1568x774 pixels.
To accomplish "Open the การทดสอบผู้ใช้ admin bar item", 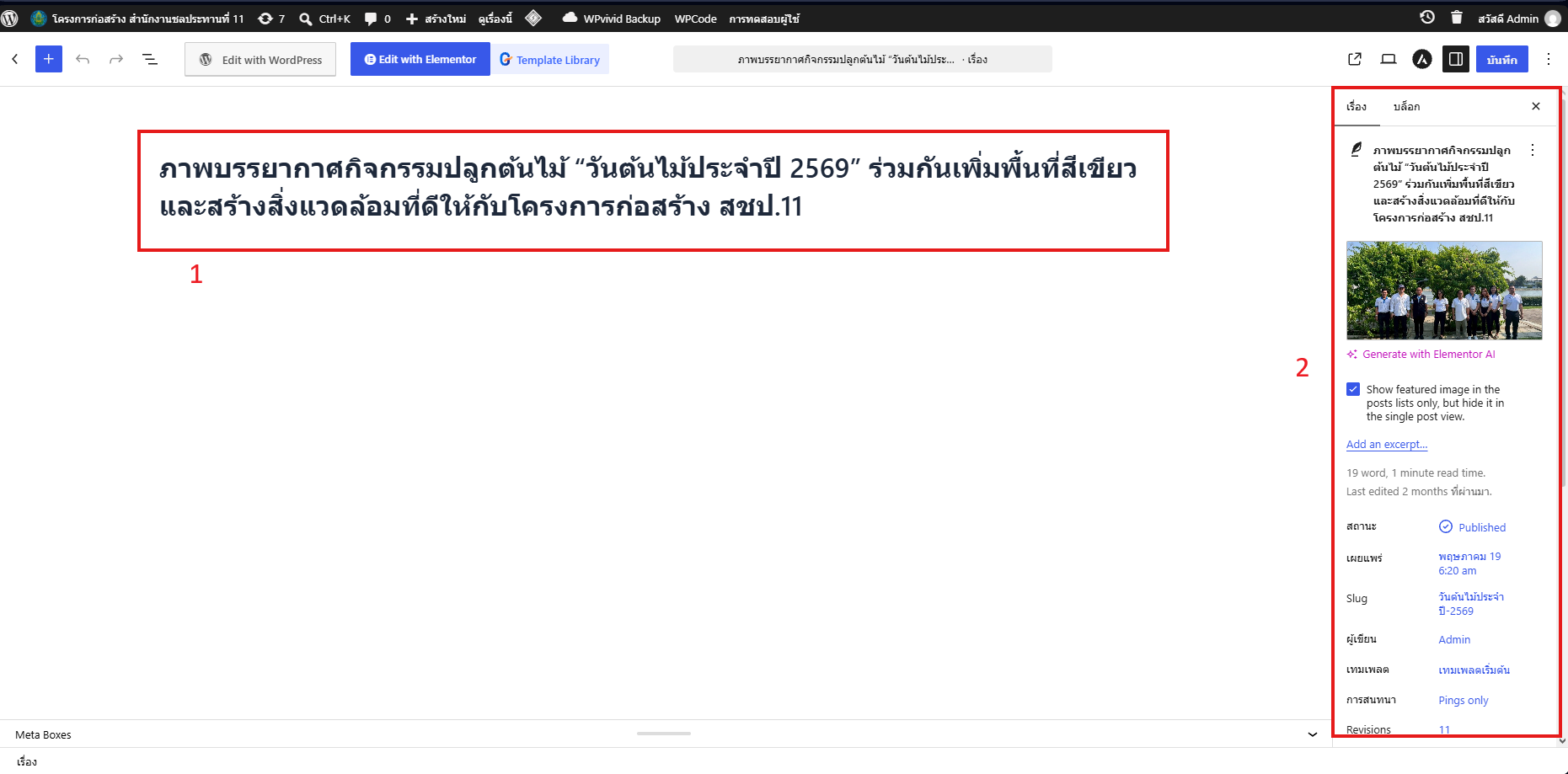I will [764, 18].
